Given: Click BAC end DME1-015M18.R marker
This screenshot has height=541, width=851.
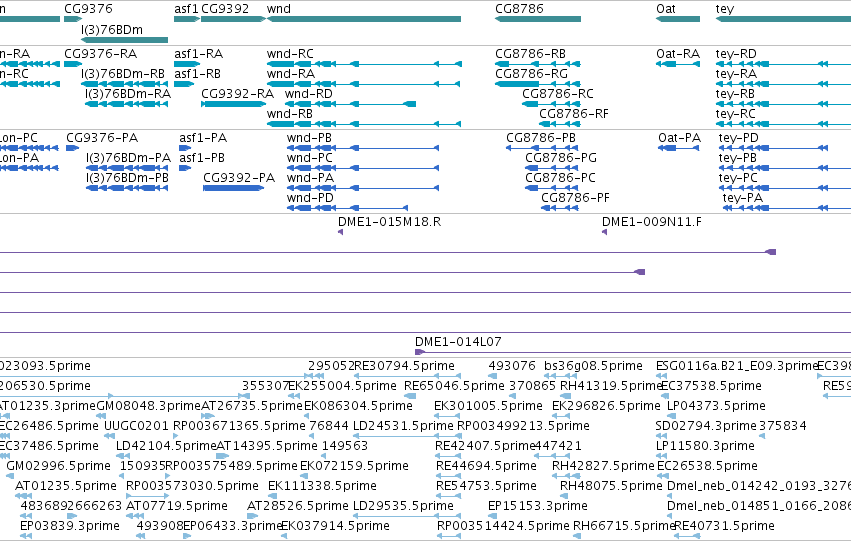Looking at the screenshot, I should (340, 232).
